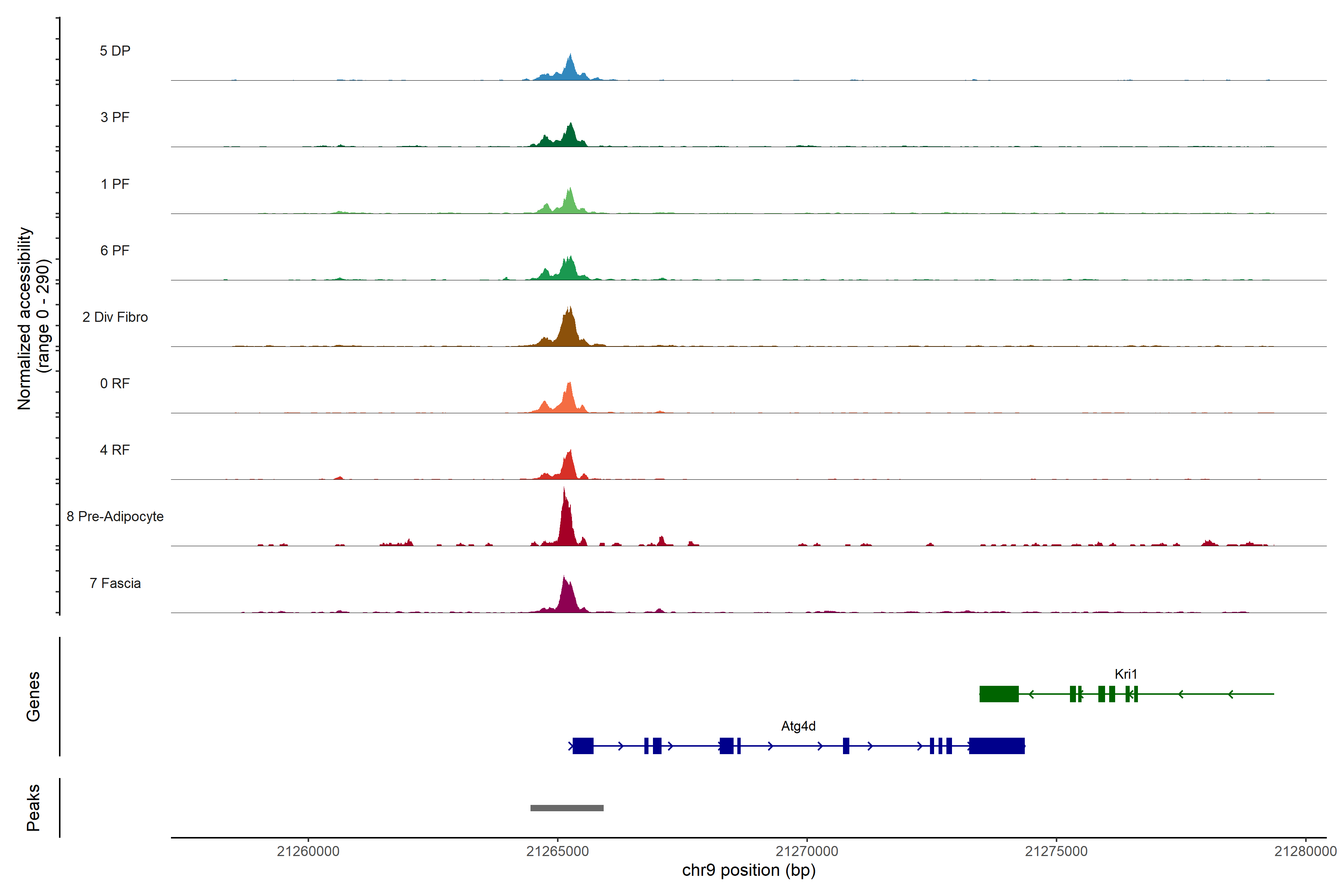
Task: Click the 7 Fascia track label
Action: coord(115,584)
